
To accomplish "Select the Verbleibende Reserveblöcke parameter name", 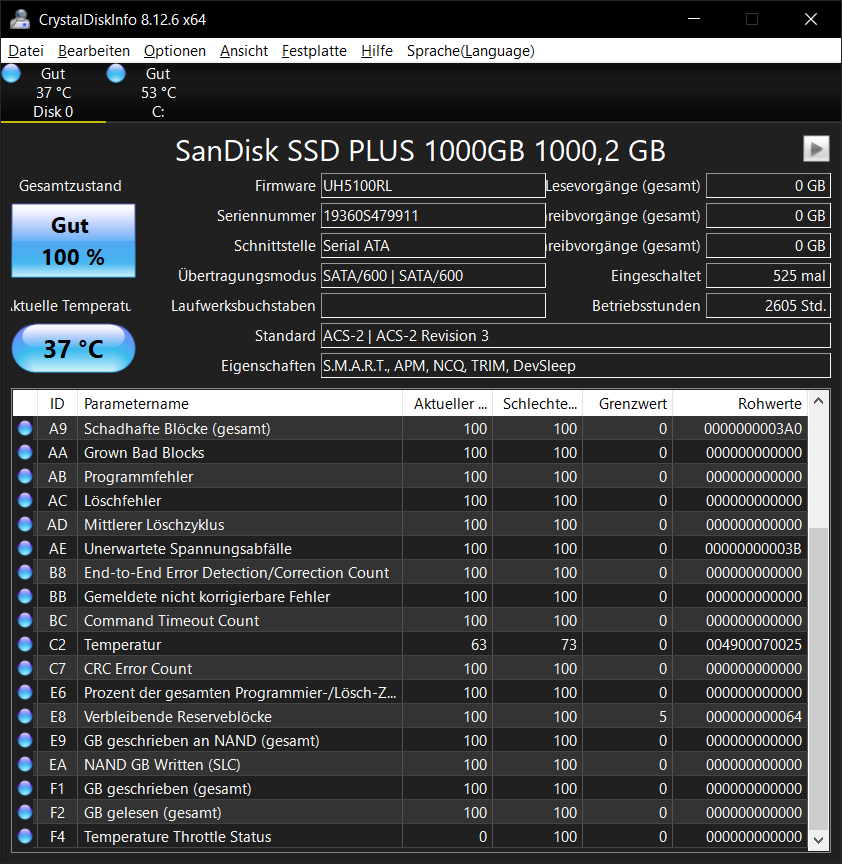I will pyautogui.click(x=177, y=716).
